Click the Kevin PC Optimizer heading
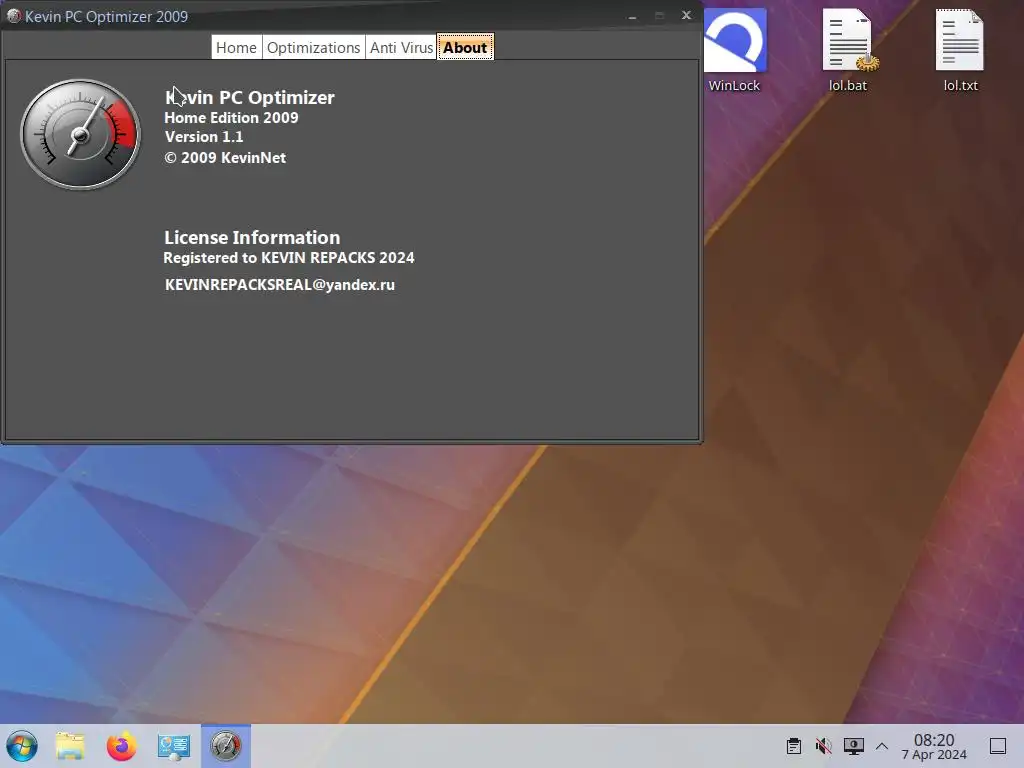The width and height of the screenshot is (1024, 768). [249, 97]
